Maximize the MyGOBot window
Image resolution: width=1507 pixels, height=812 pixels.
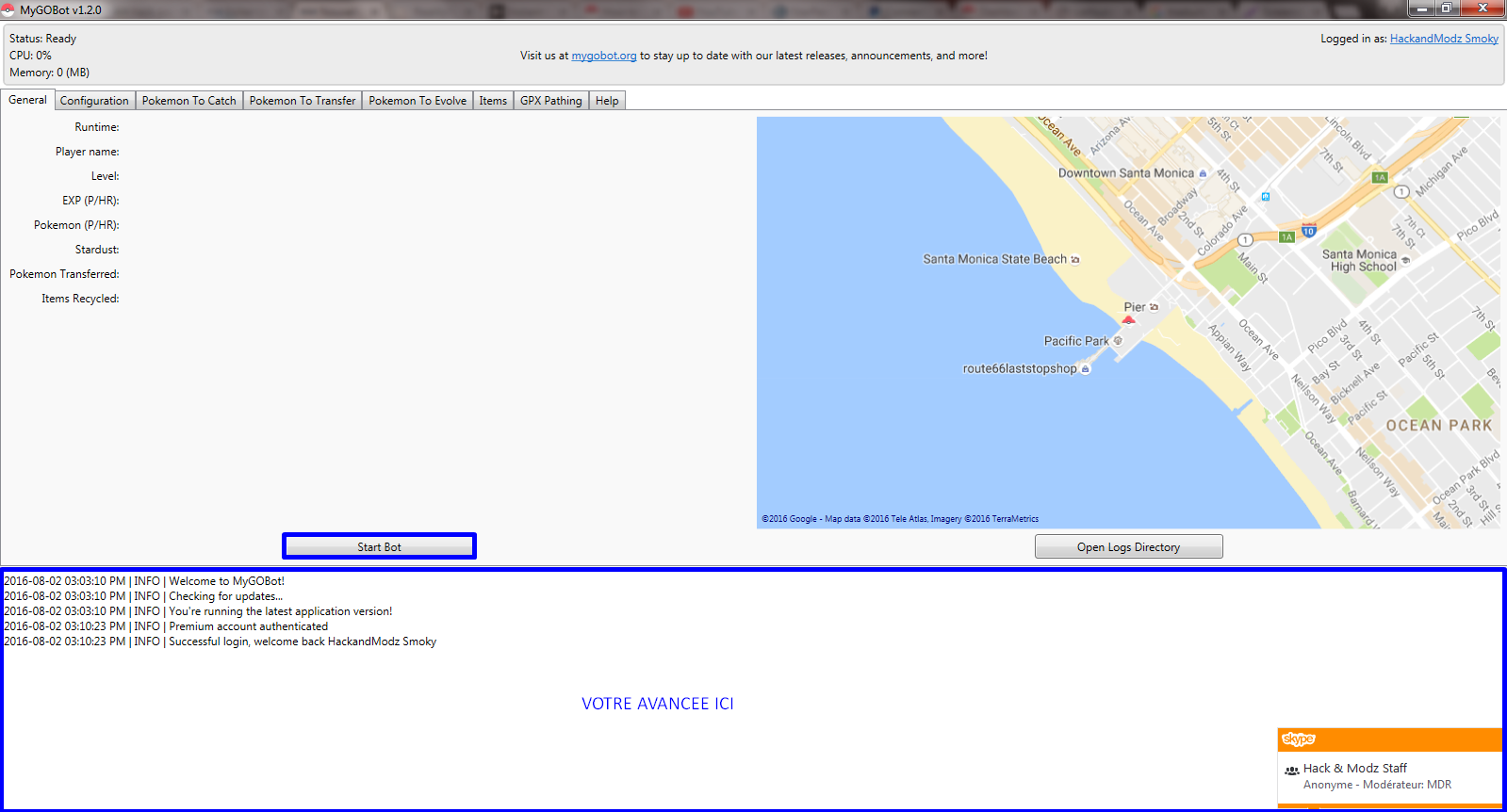point(1446,8)
